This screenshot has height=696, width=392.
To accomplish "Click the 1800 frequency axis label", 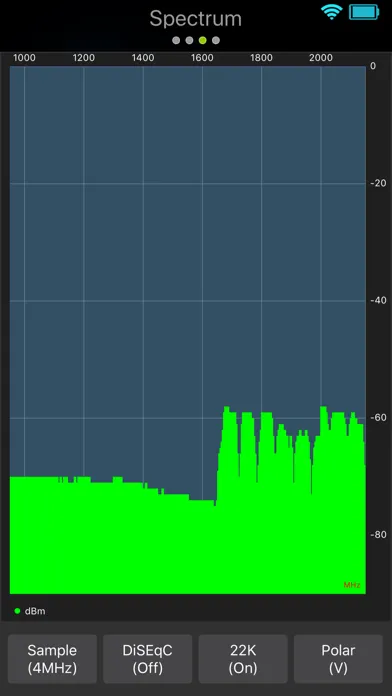I will point(261,58).
